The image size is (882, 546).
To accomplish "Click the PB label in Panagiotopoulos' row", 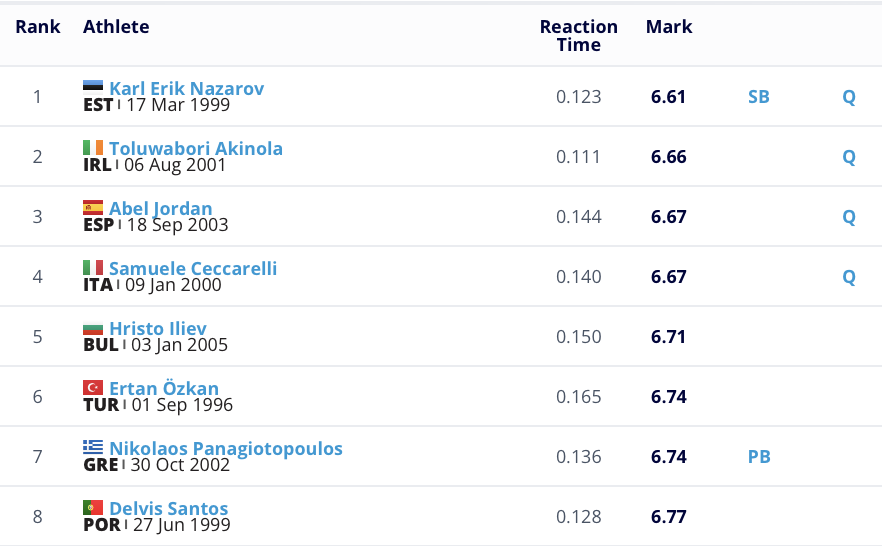I will [759, 457].
